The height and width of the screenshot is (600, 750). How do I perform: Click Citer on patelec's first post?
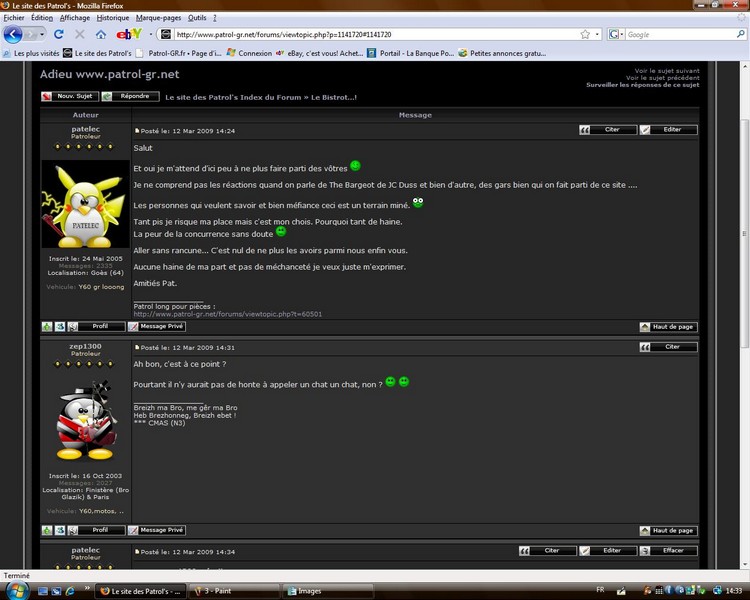tap(608, 130)
